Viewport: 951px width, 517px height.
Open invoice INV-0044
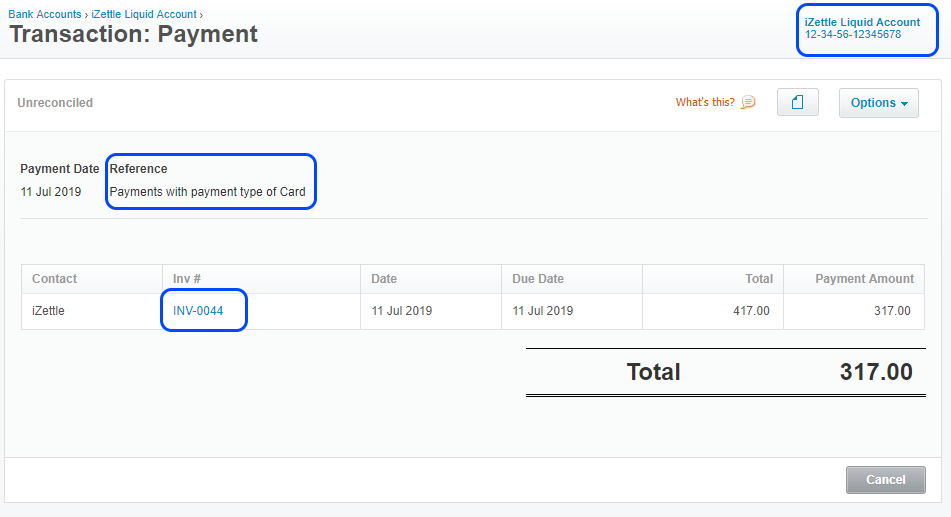198,311
